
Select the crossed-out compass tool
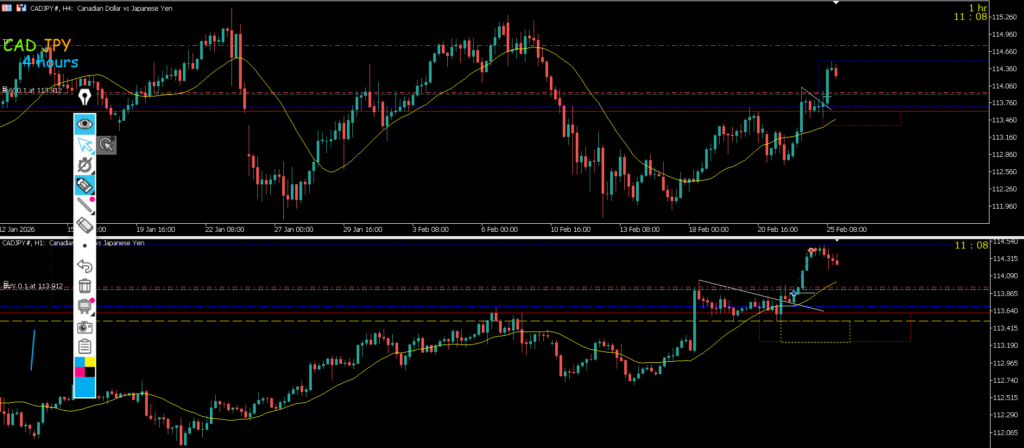(85, 165)
